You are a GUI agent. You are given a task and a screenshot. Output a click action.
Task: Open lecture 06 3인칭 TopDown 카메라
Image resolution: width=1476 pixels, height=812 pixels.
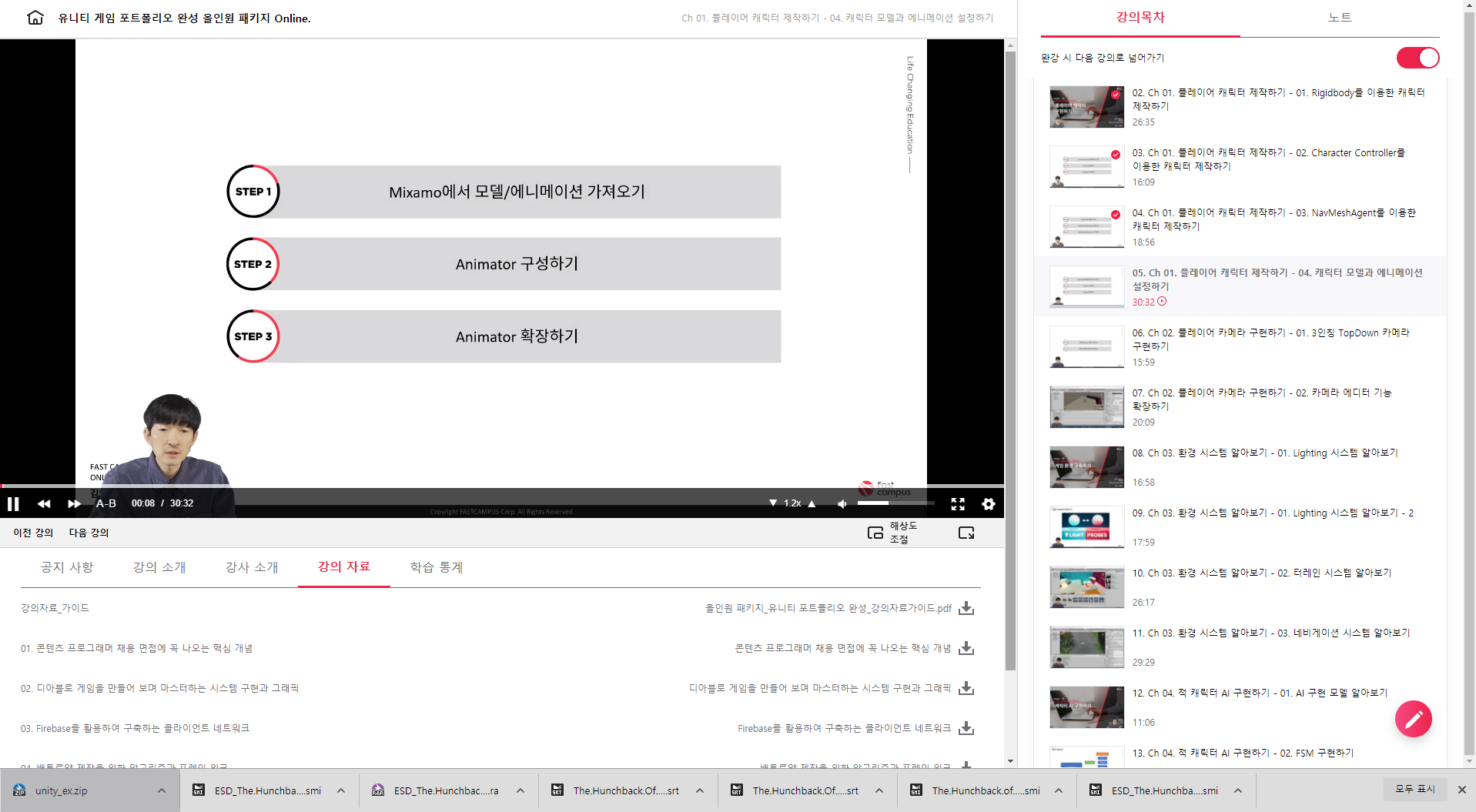1240,347
